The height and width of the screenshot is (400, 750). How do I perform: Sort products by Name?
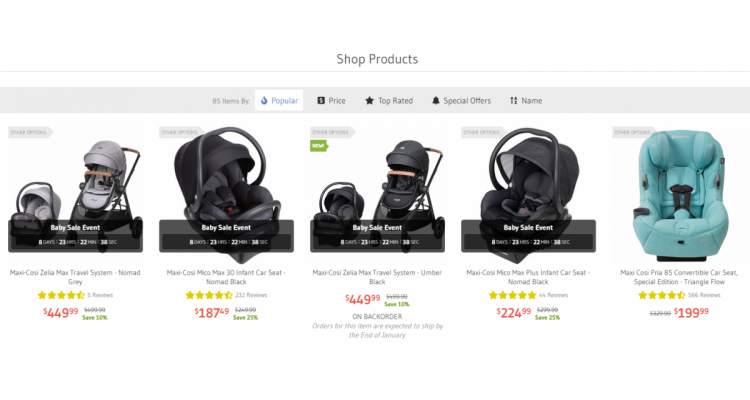[x=526, y=100]
